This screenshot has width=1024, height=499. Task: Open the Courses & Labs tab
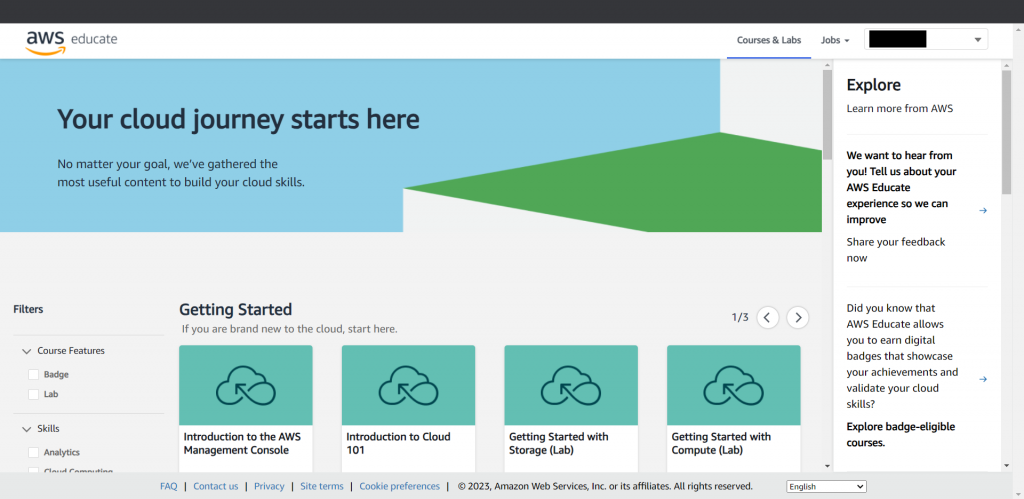click(769, 40)
